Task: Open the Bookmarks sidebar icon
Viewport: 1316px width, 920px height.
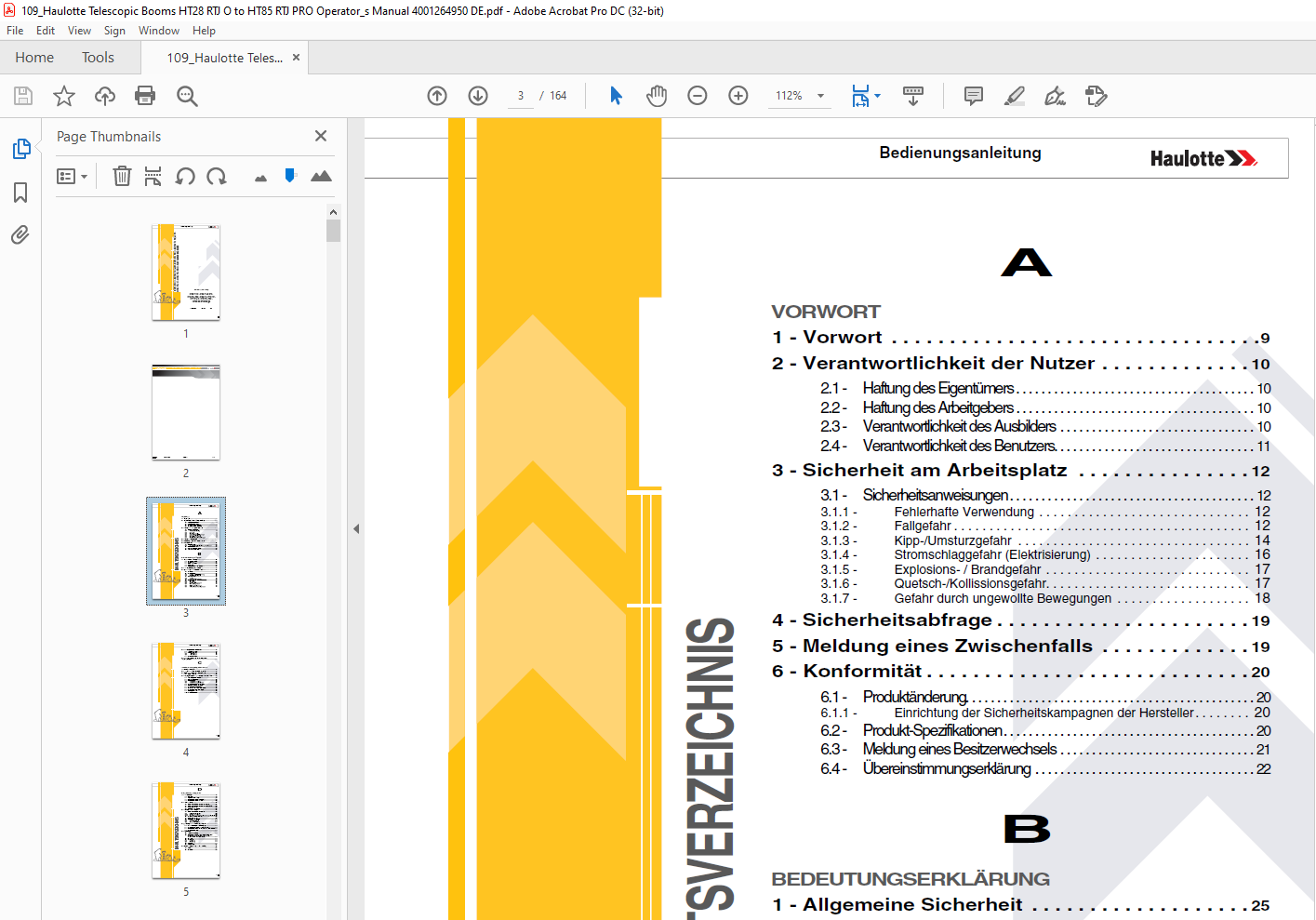Action: [x=20, y=193]
